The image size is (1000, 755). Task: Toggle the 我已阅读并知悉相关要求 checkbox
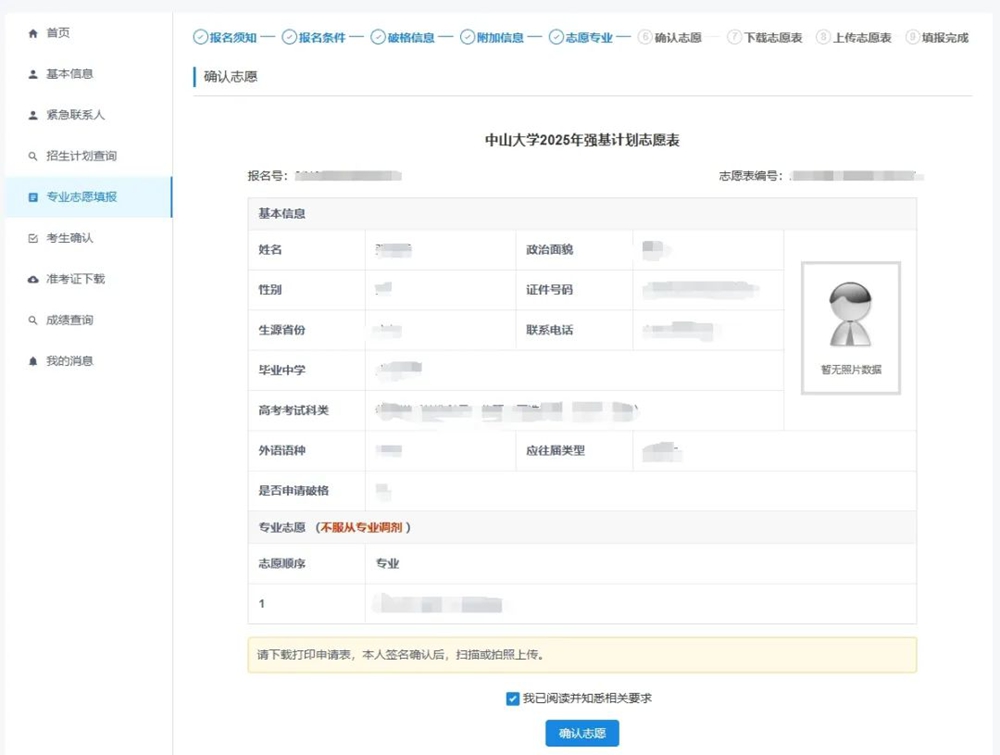(x=513, y=699)
